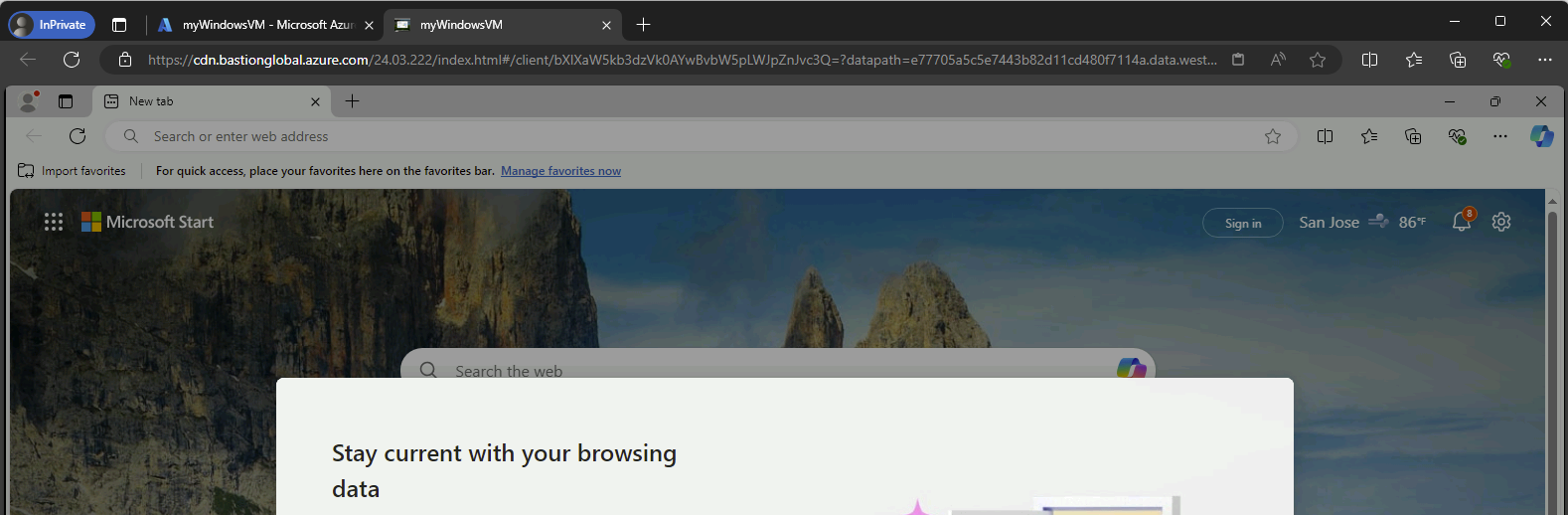Screen dimensions: 1568x515
Task: Click the Sign in button
Action: (x=1242, y=224)
